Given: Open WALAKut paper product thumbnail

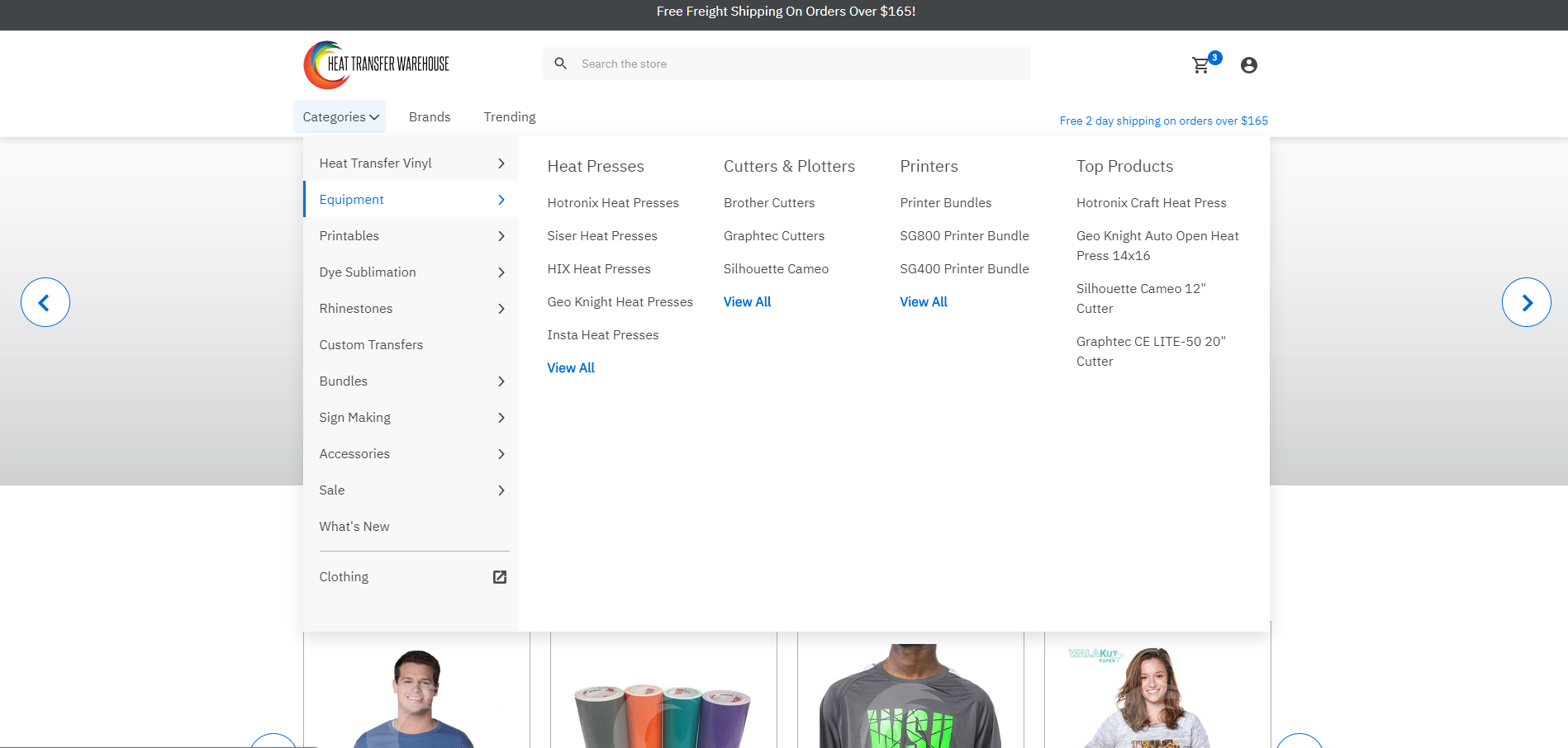Looking at the screenshot, I should coord(1157,690).
